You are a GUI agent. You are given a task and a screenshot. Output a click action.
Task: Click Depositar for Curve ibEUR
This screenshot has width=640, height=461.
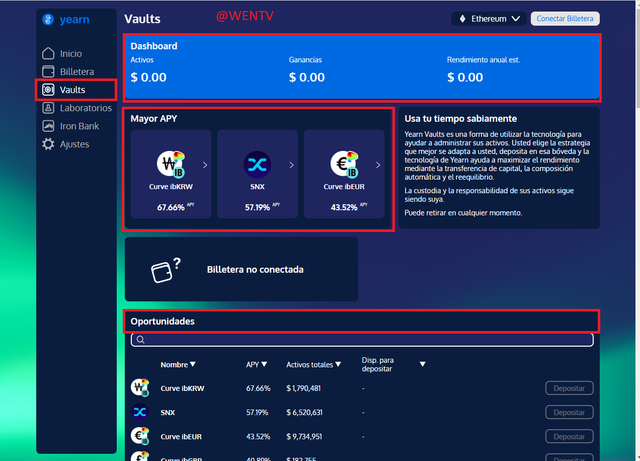click(569, 437)
